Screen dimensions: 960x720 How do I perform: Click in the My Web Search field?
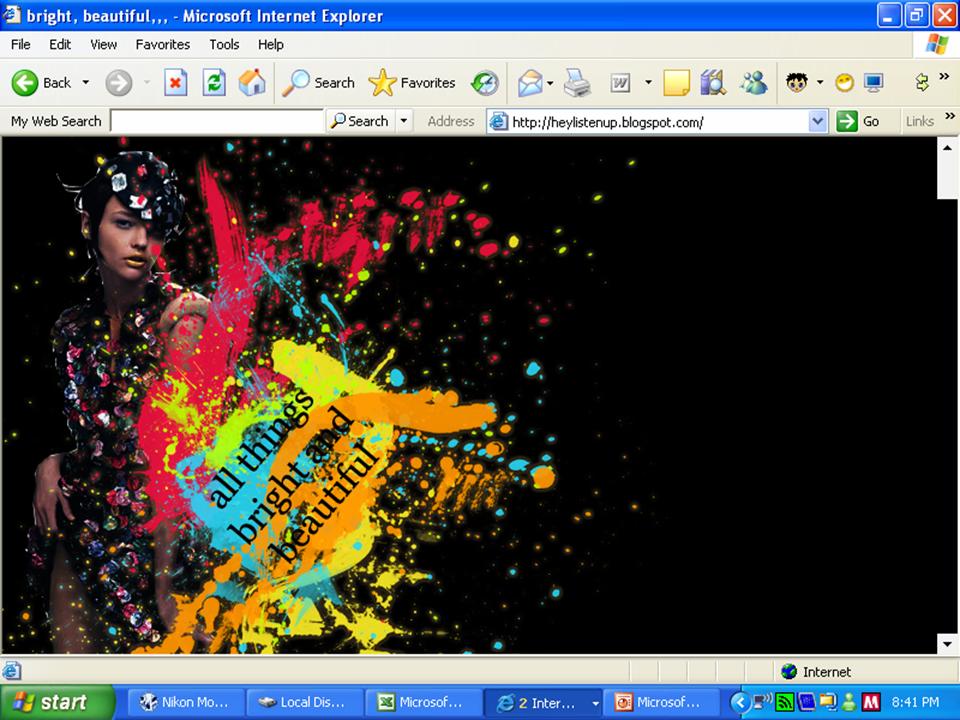point(217,121)
